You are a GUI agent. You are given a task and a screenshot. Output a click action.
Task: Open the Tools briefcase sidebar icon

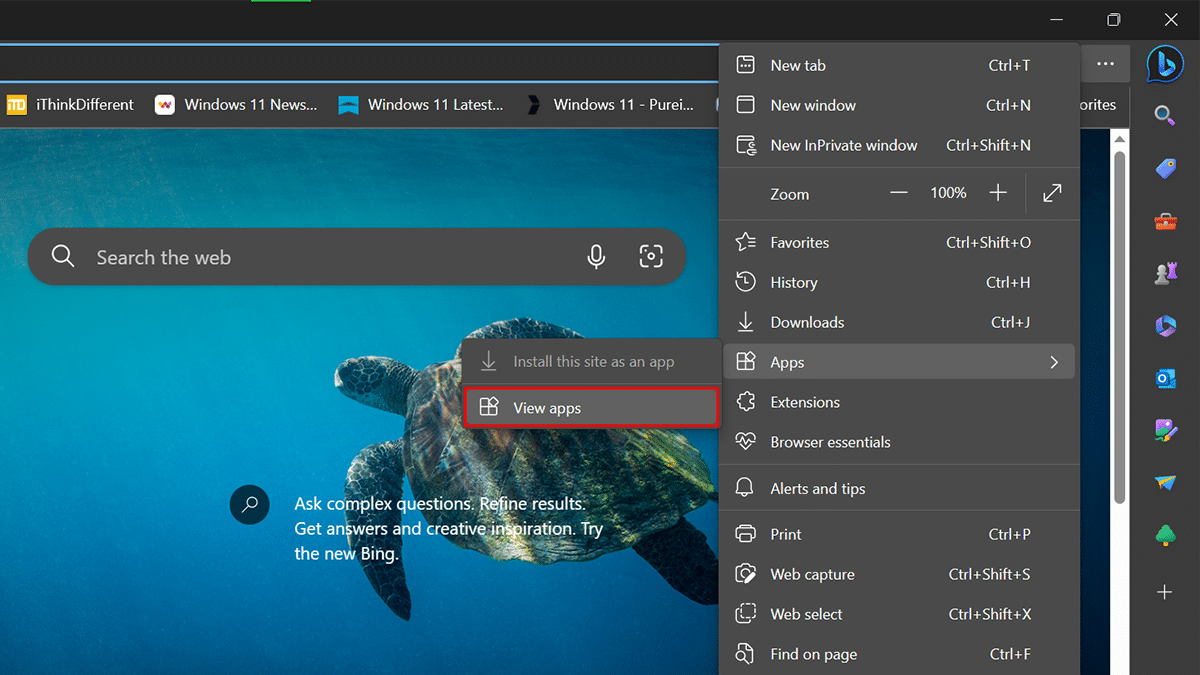pyautogui.click(x=1165, y=222)
